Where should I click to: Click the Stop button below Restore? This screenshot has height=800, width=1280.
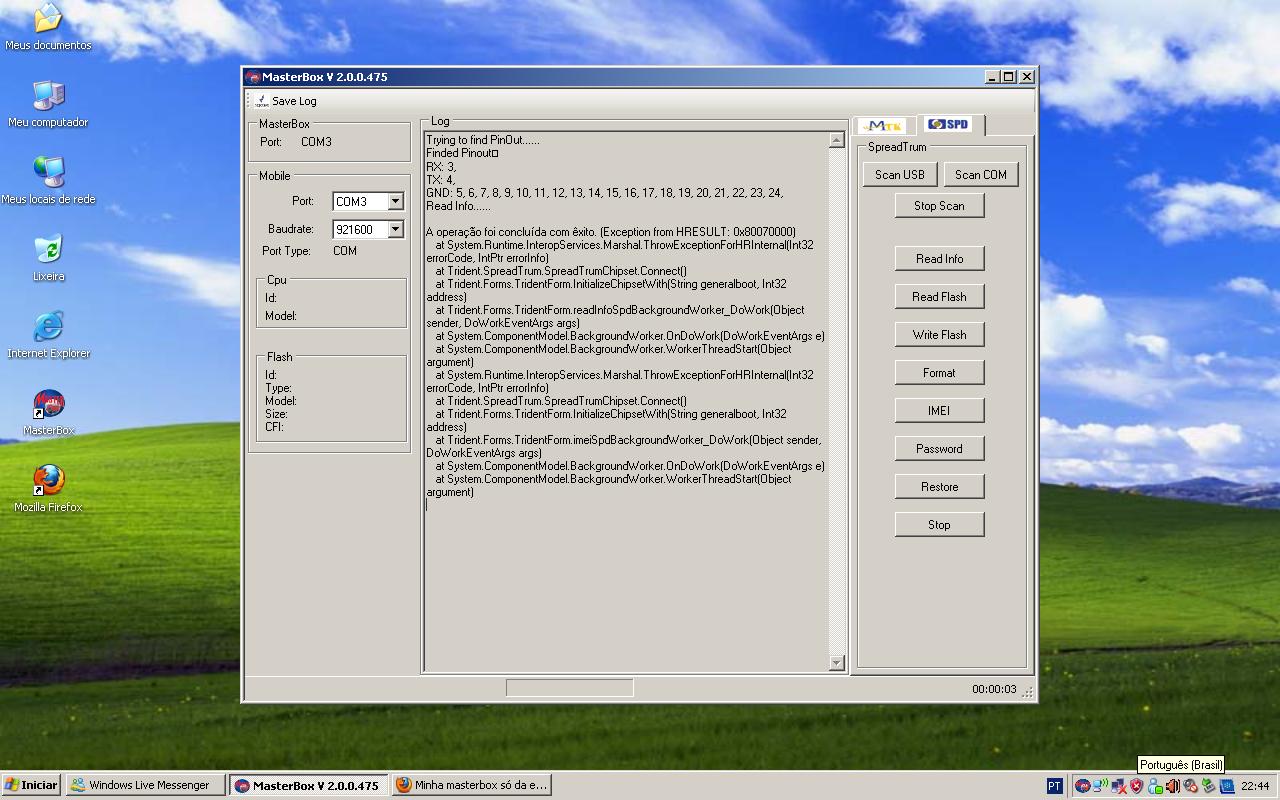(939, 524)
